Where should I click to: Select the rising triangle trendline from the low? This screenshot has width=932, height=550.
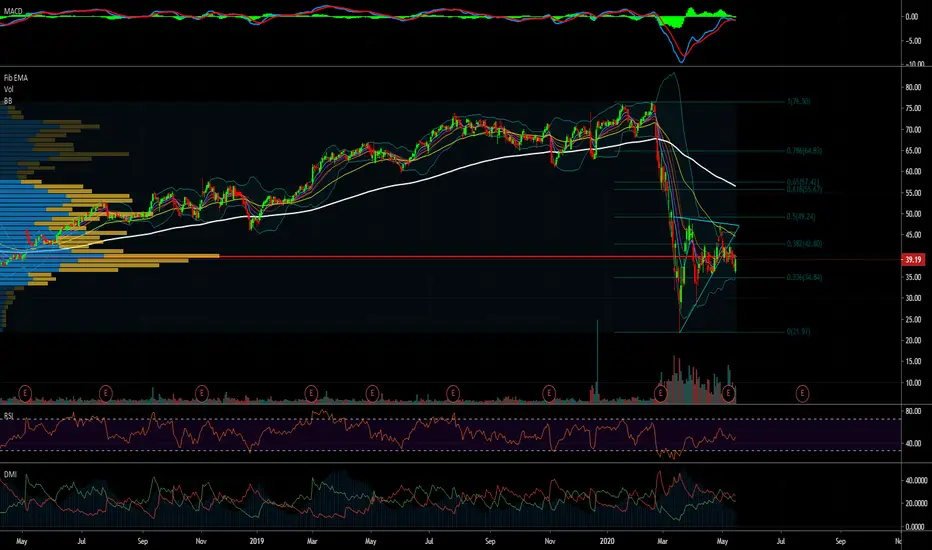tap(709, 279)
